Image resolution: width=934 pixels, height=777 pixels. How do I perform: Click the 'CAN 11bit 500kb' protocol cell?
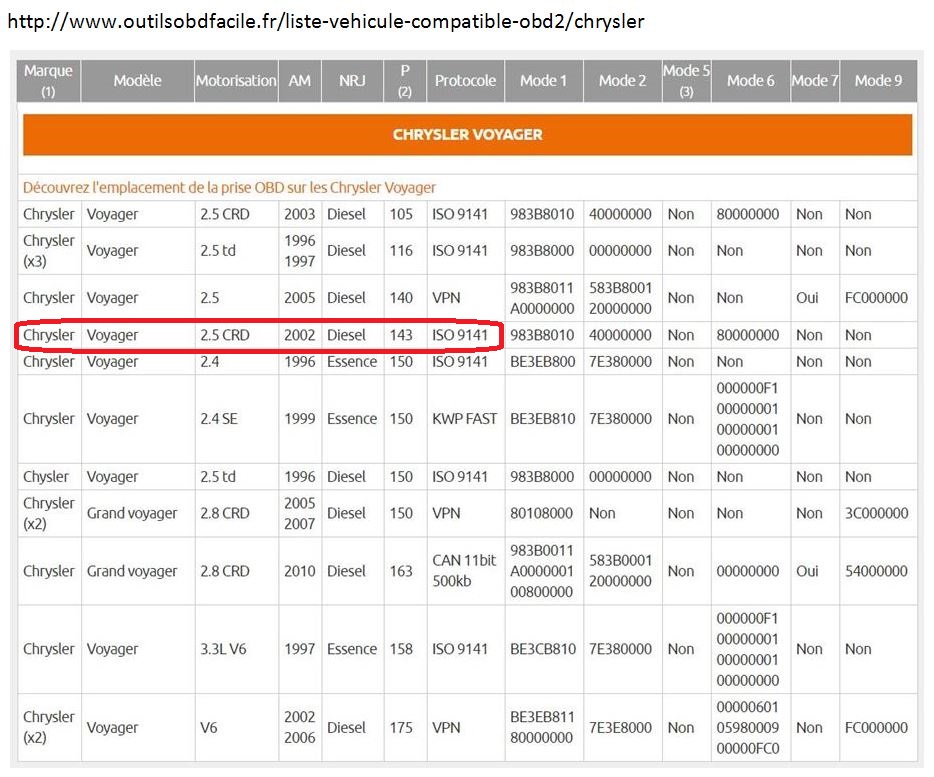[464, 571]
